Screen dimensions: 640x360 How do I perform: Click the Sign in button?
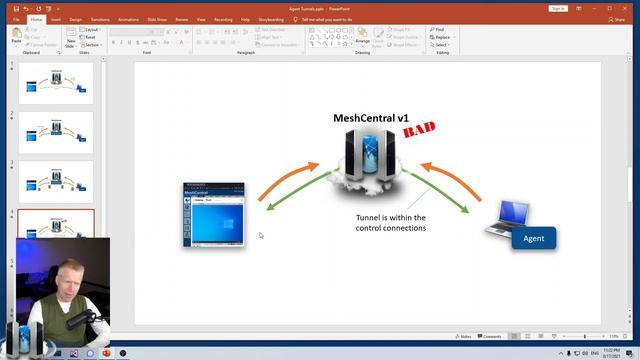(x=558, y=9)
